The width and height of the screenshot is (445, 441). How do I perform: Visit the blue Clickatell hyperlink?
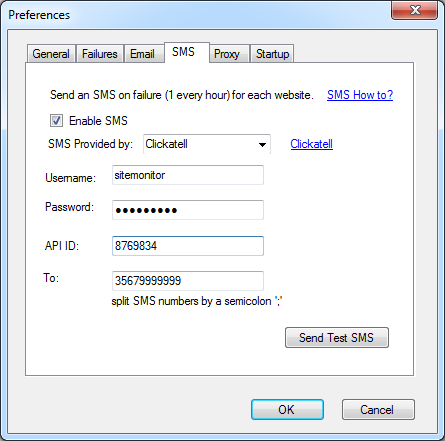pyautogui.click(x=311, y=144)
